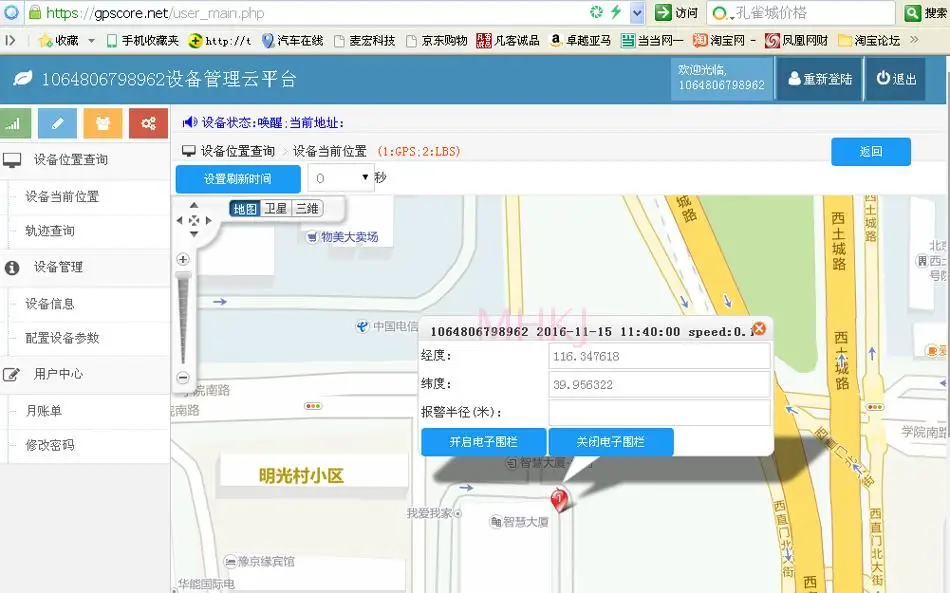Open 月账单 in the sidebar
Viewport: 950px width, 593px height.
(44, 411)
